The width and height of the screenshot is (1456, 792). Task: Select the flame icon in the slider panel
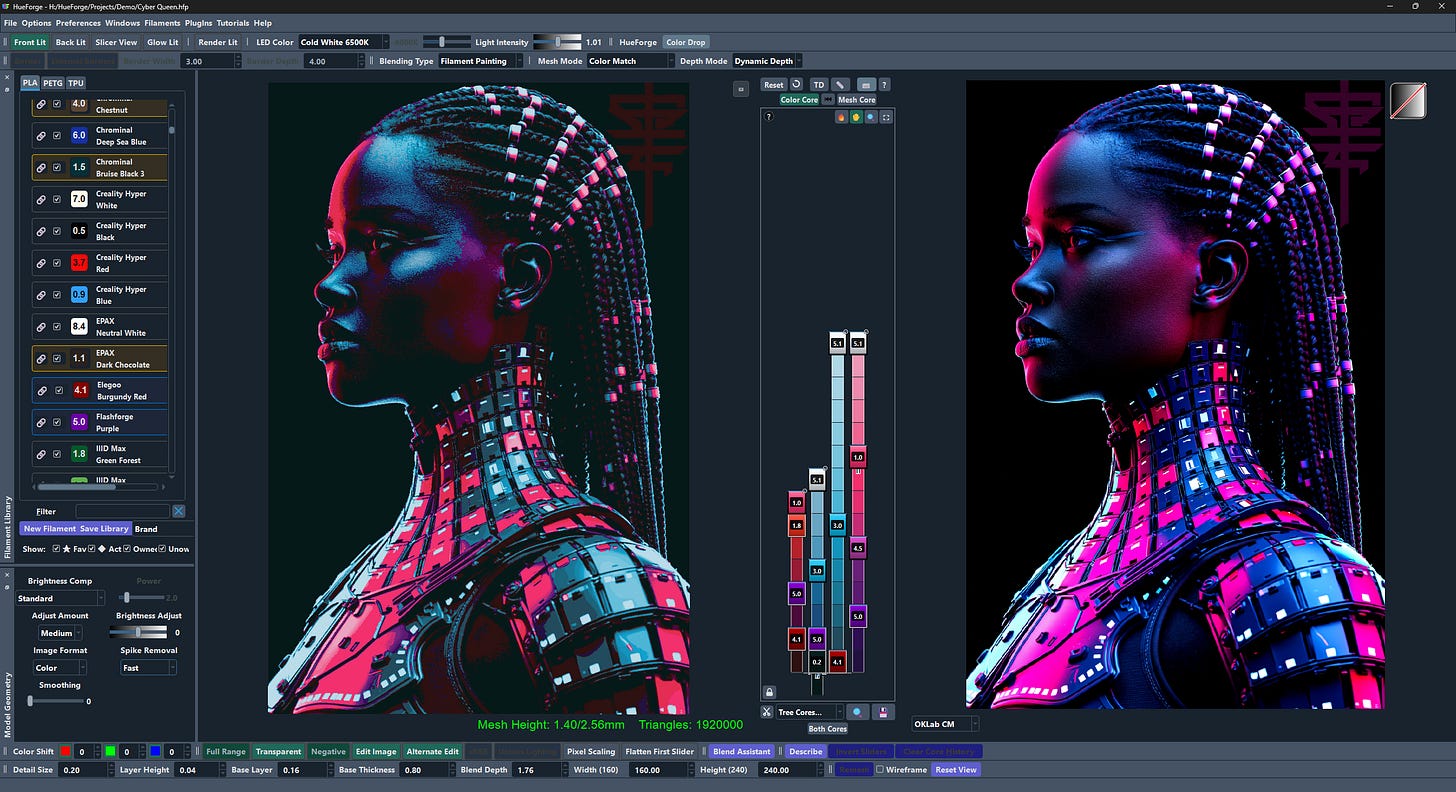841,117
